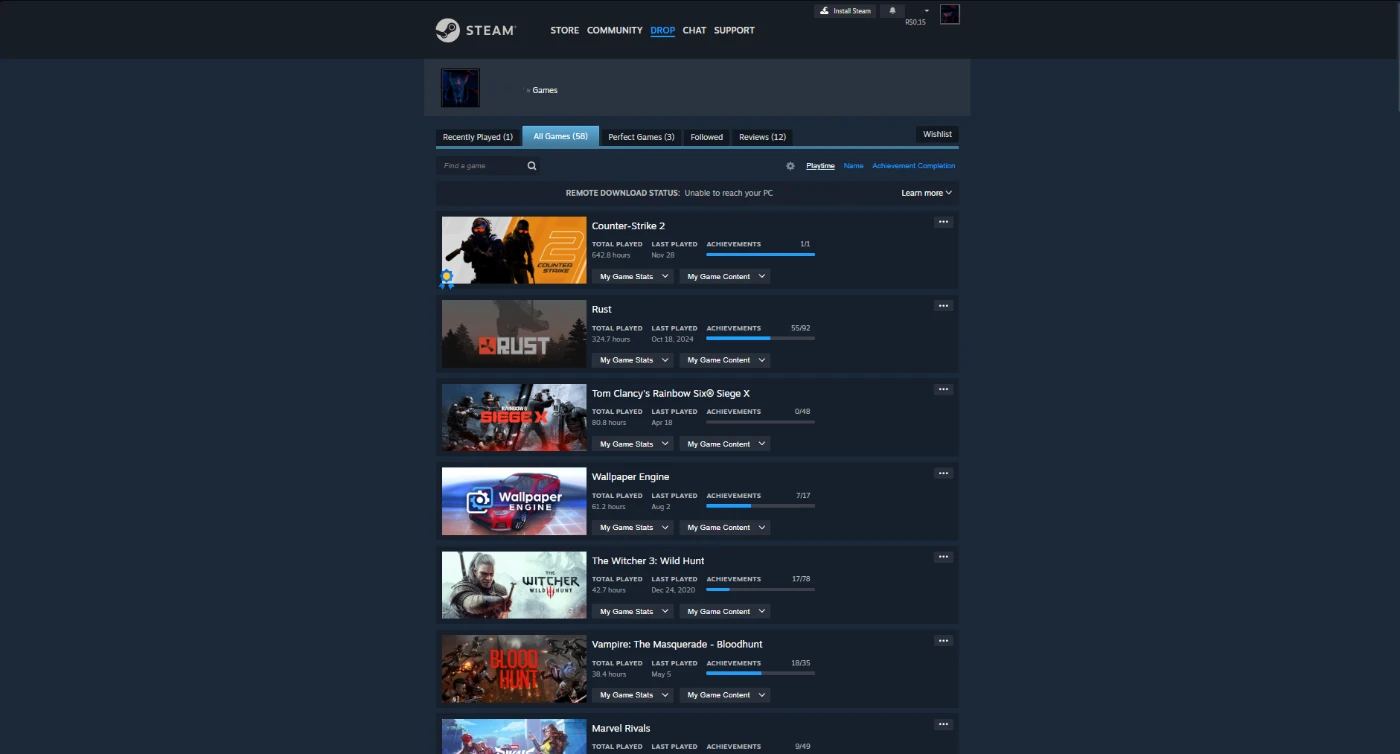Open the three-dot menu for Rust
Image resolution: width=1400 pixels, height=754 pixels.
pos(943,306)
